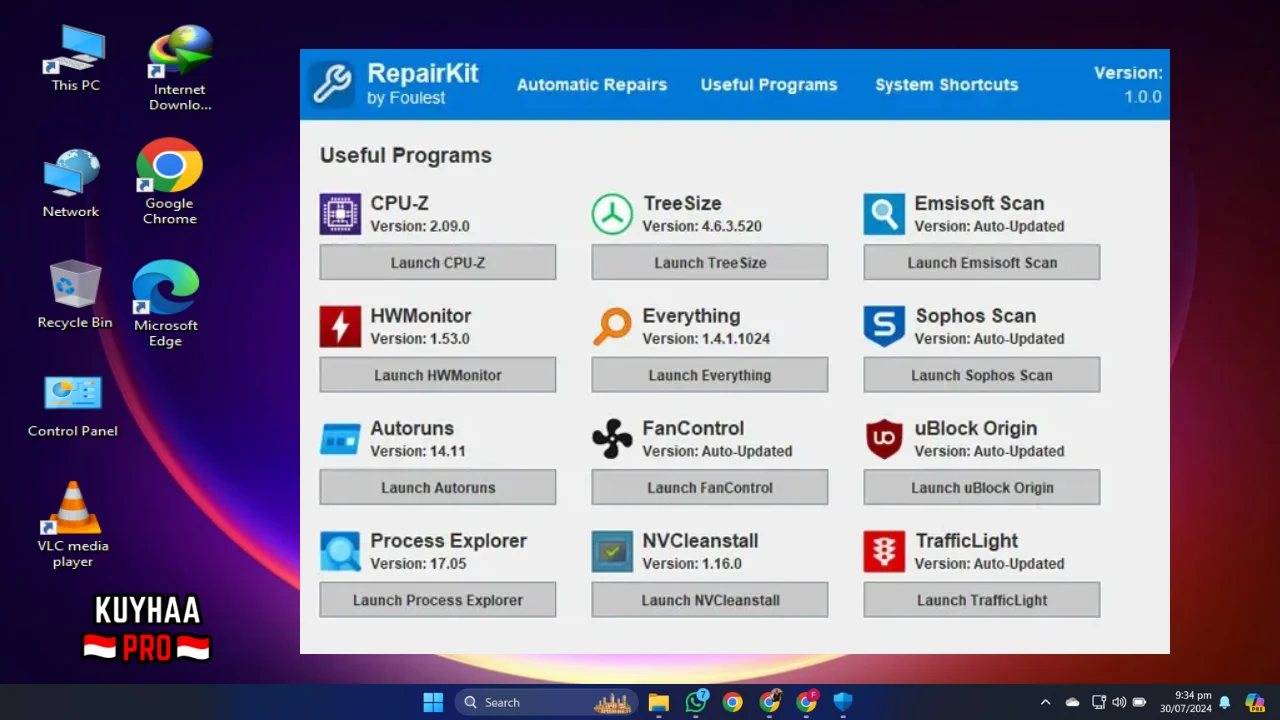Click the Launch Emsisoft Scan button
Image resolution: width=1280 pixels, height=720 pixels.
click(982, 263)
